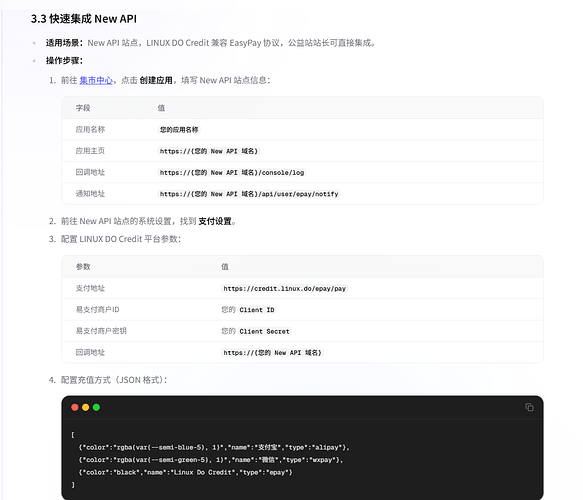Click the 通知地址 field label

click(x=90, y=194)
